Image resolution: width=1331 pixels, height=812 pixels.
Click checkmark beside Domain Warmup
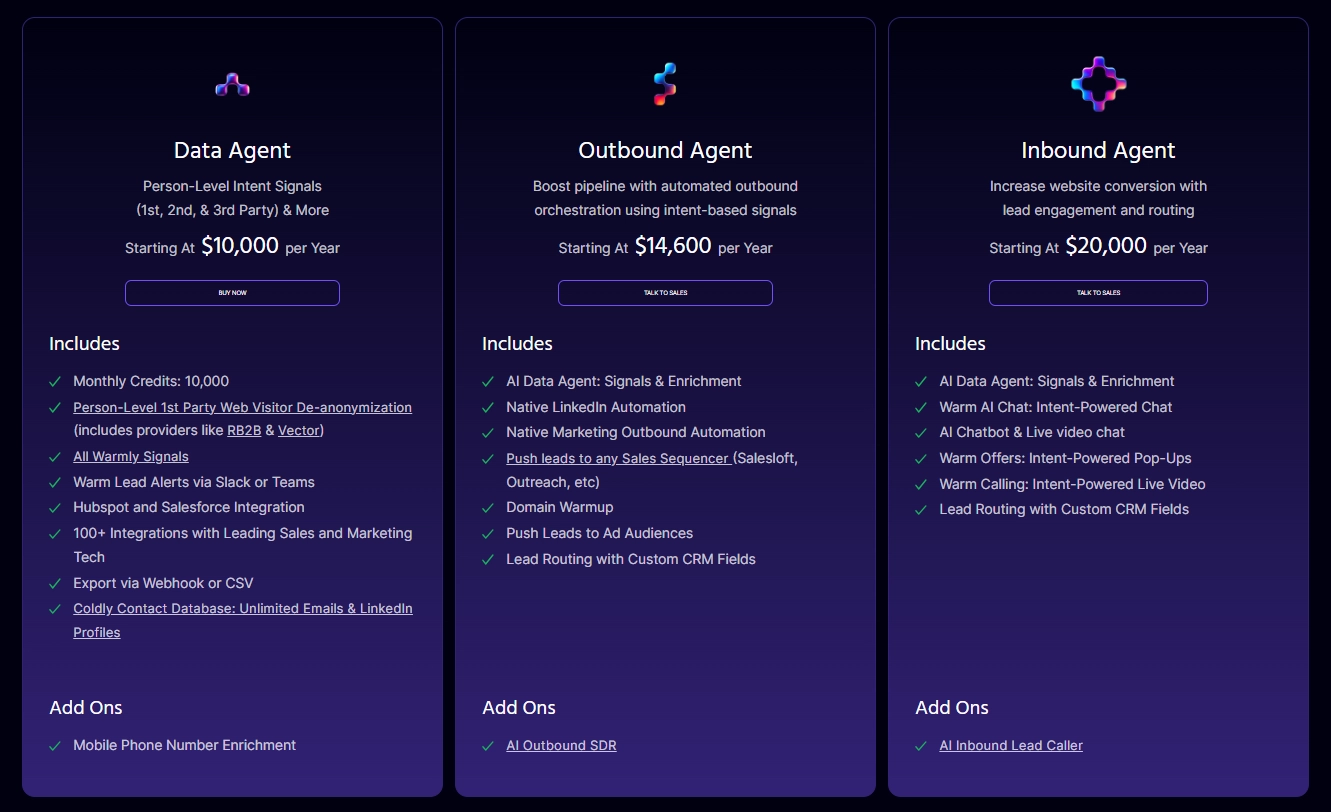coord(488,507)
